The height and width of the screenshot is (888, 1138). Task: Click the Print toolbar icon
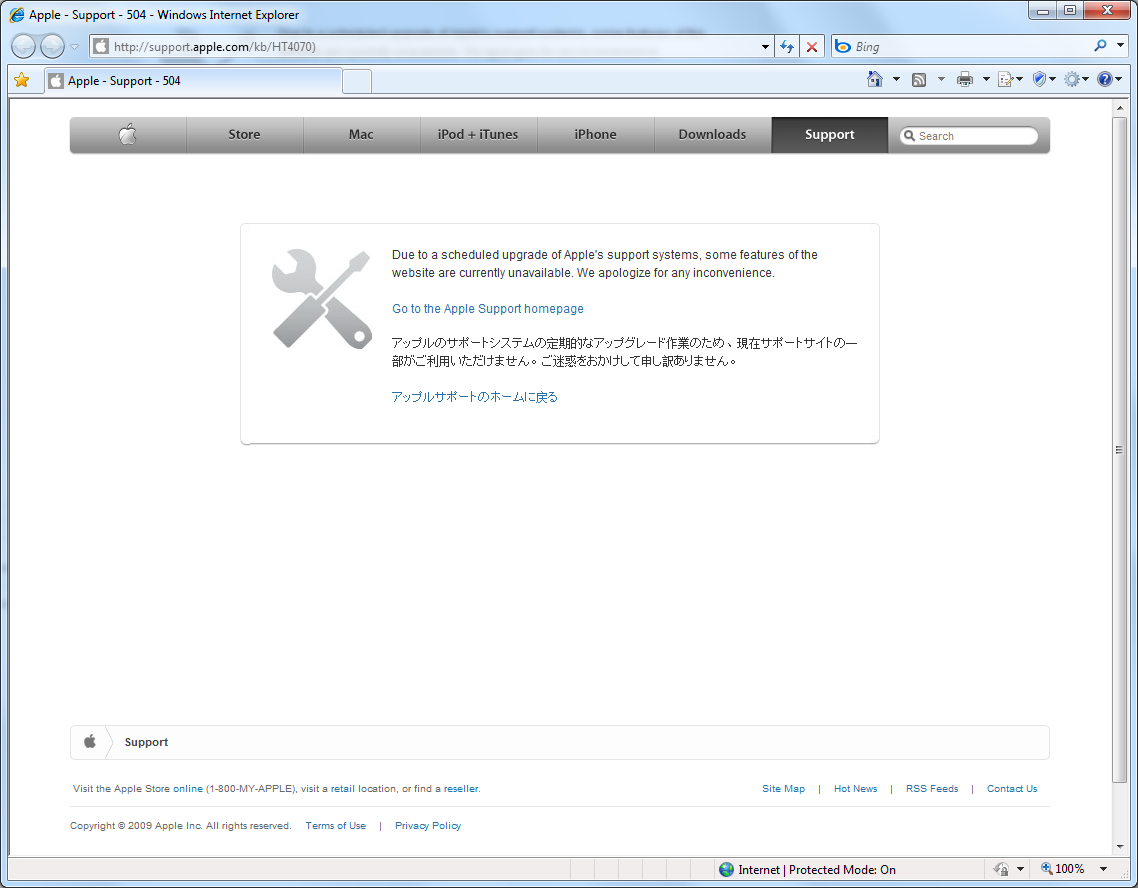tap(965, 79)
